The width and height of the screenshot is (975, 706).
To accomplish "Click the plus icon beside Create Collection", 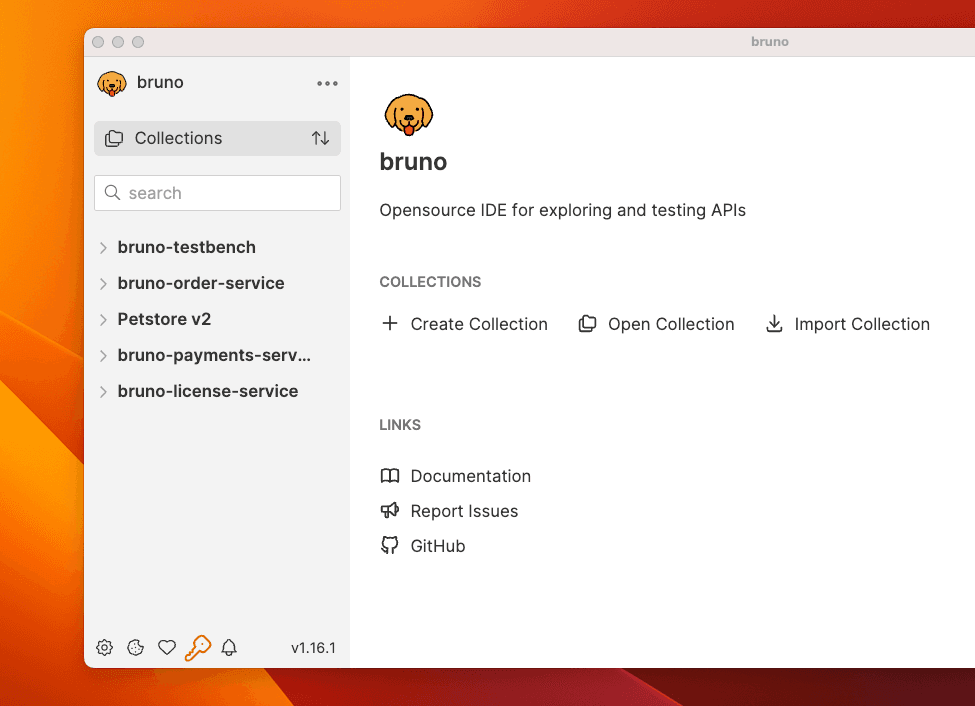I will tap(390, 323).
